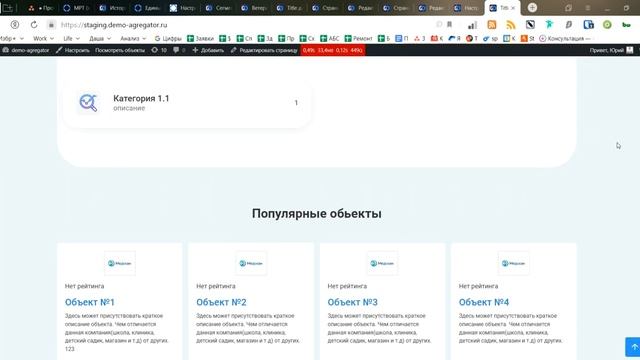The image size is (640, 360).
Task: Click the Популярные объекты heading
Action: 317,213
